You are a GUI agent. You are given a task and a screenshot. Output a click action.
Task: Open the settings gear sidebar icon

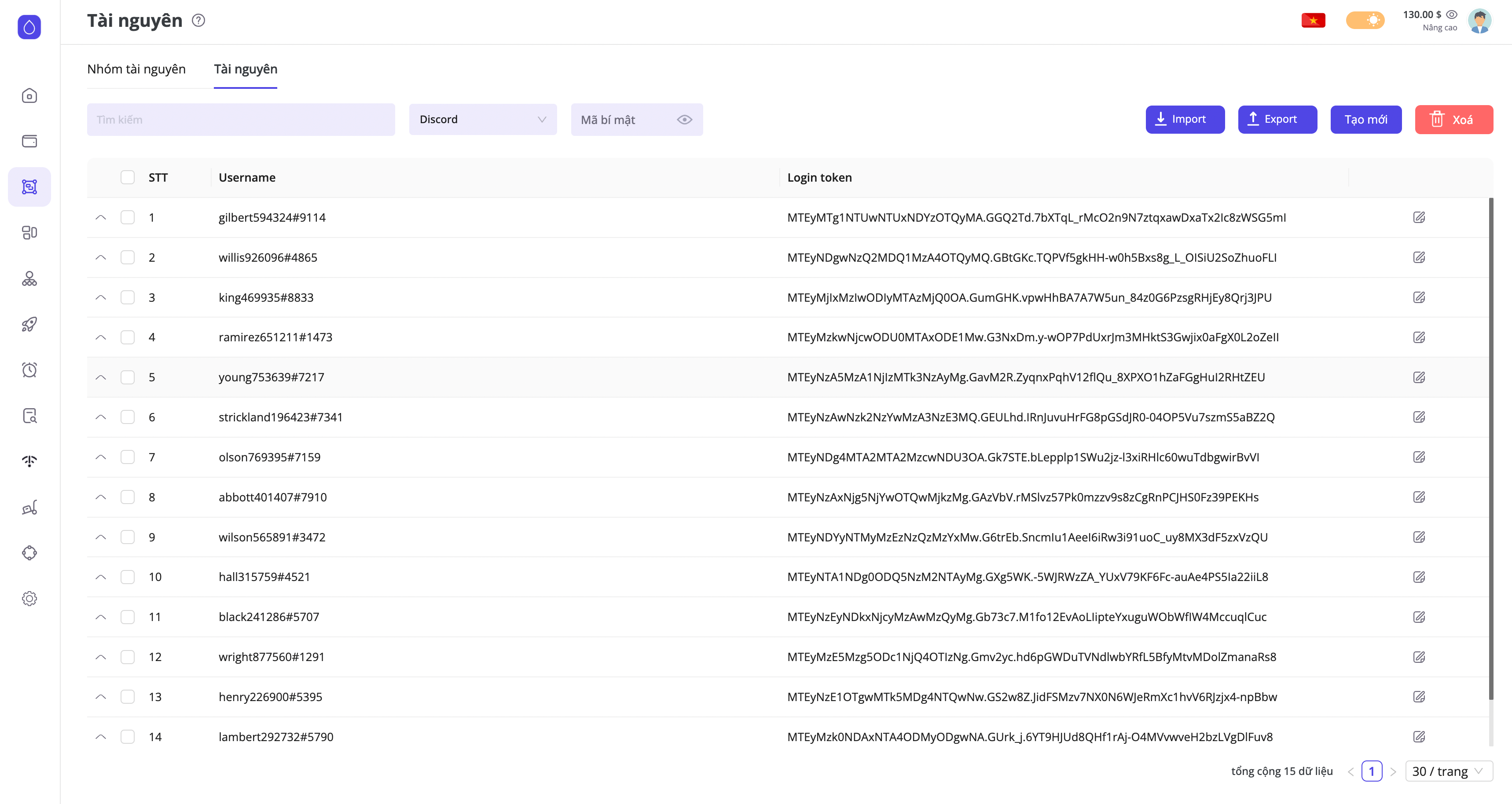[29, 599]
